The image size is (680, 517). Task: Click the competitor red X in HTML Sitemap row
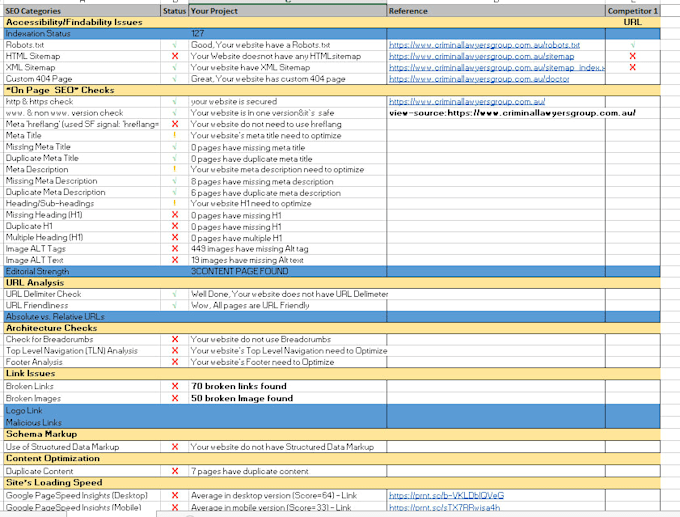tap(632, 56)
